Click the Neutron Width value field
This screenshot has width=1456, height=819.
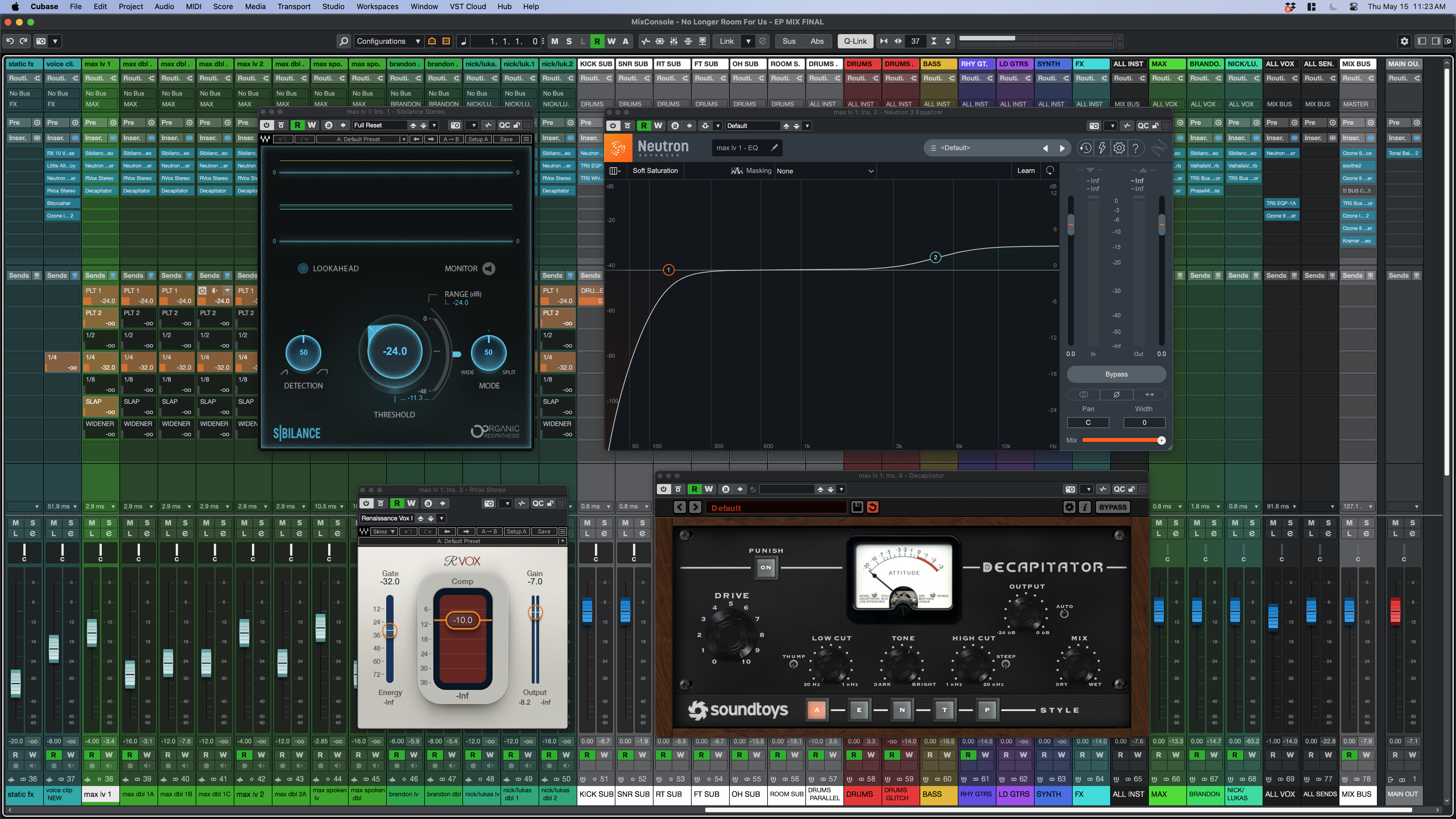pyautogui.click(x=1144, y=422)
